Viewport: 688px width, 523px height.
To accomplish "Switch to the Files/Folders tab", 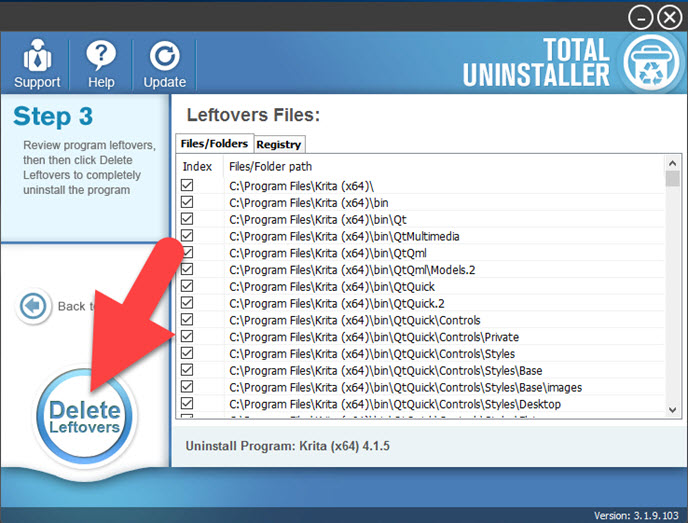I will pos(214,143).
